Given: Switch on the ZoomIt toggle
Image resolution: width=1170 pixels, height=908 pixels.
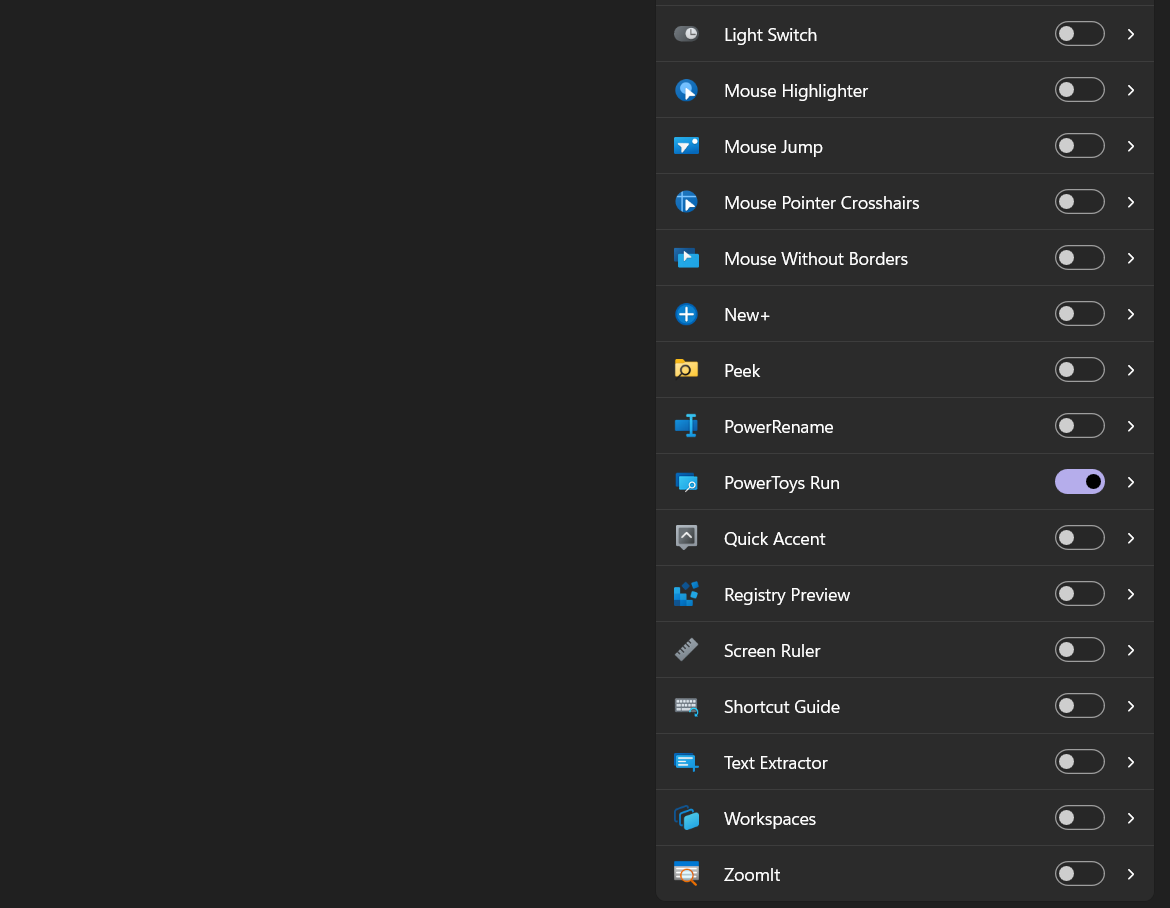Looking at the screenshot, I should (x=1079, y=873).
